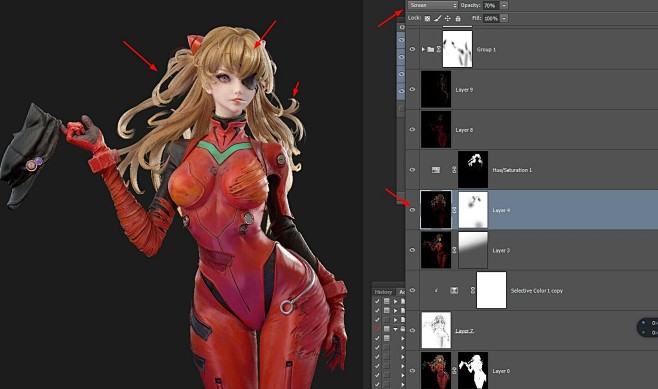This screenshot has height=389, width=658.
Task: Hide Layer 9 with its eye icon
Action: pos(412,89)
